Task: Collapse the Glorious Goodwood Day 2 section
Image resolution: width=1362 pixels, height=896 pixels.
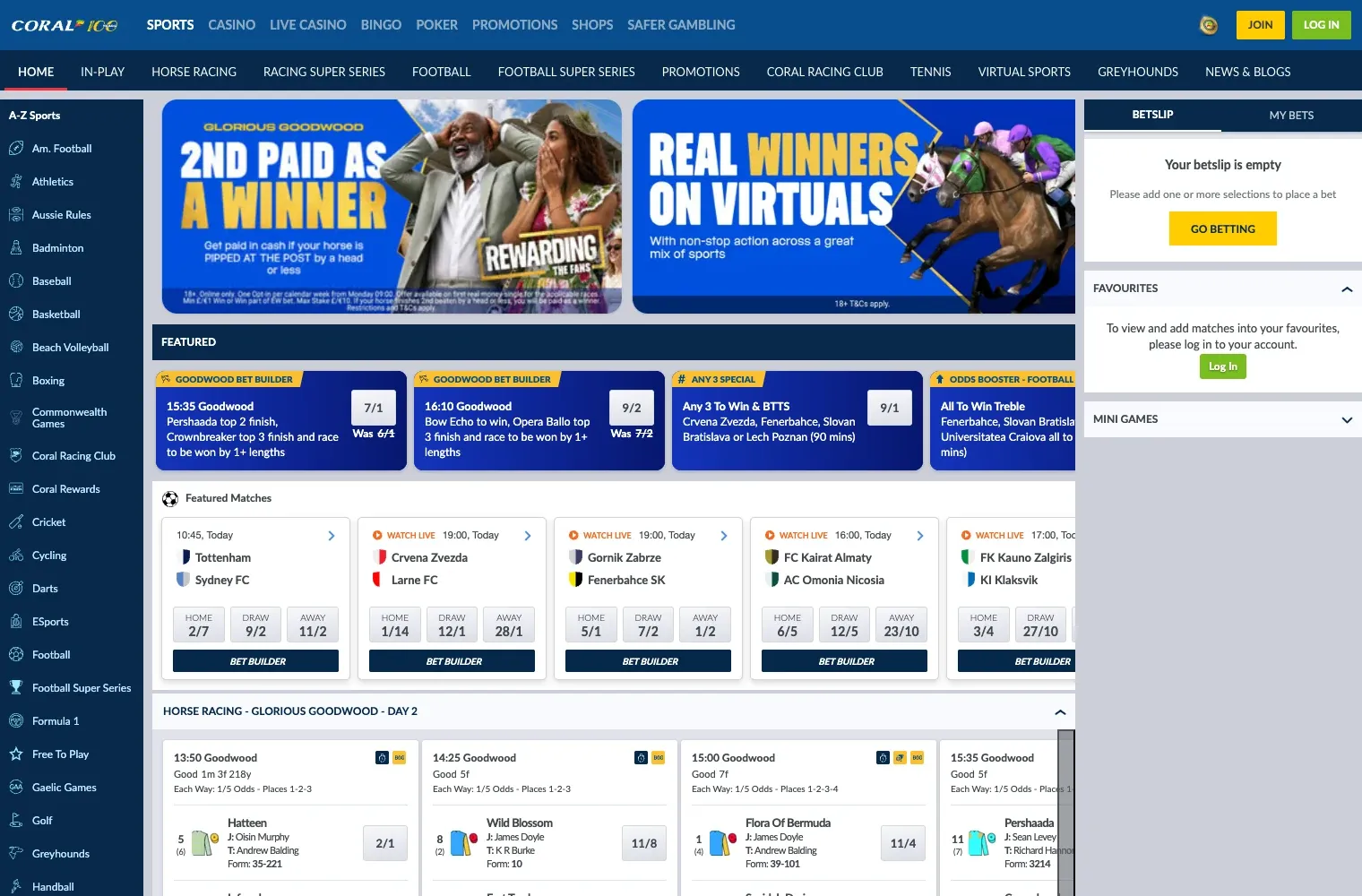Action: tap(1060, 712)
